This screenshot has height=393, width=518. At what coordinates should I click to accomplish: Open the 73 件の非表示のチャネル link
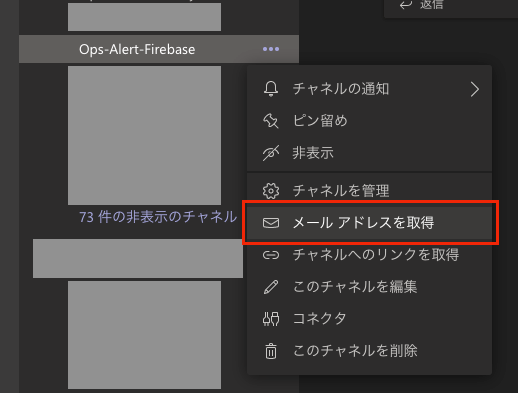pos(158,217)
